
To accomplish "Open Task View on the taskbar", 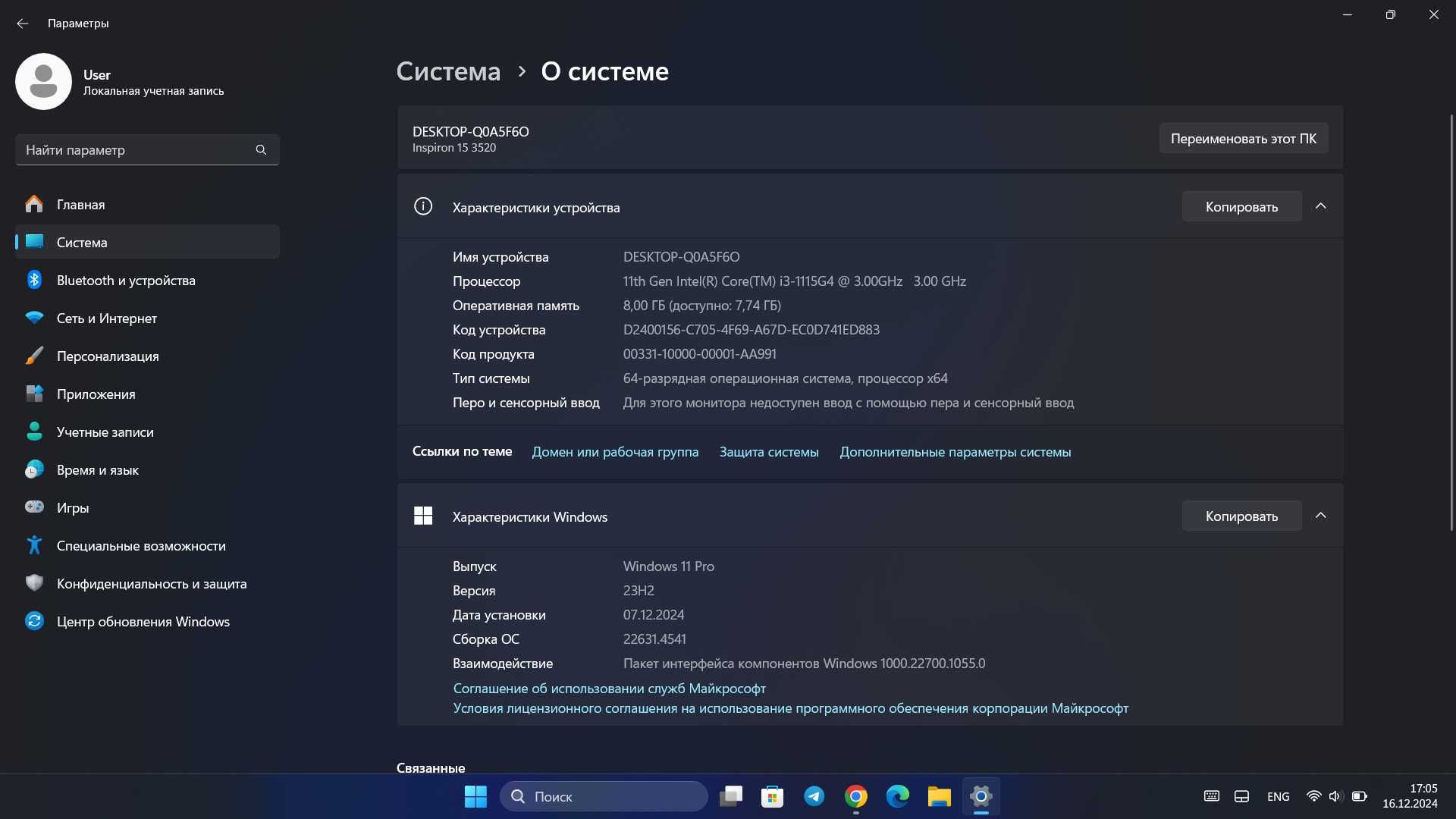I will [731, 796].
